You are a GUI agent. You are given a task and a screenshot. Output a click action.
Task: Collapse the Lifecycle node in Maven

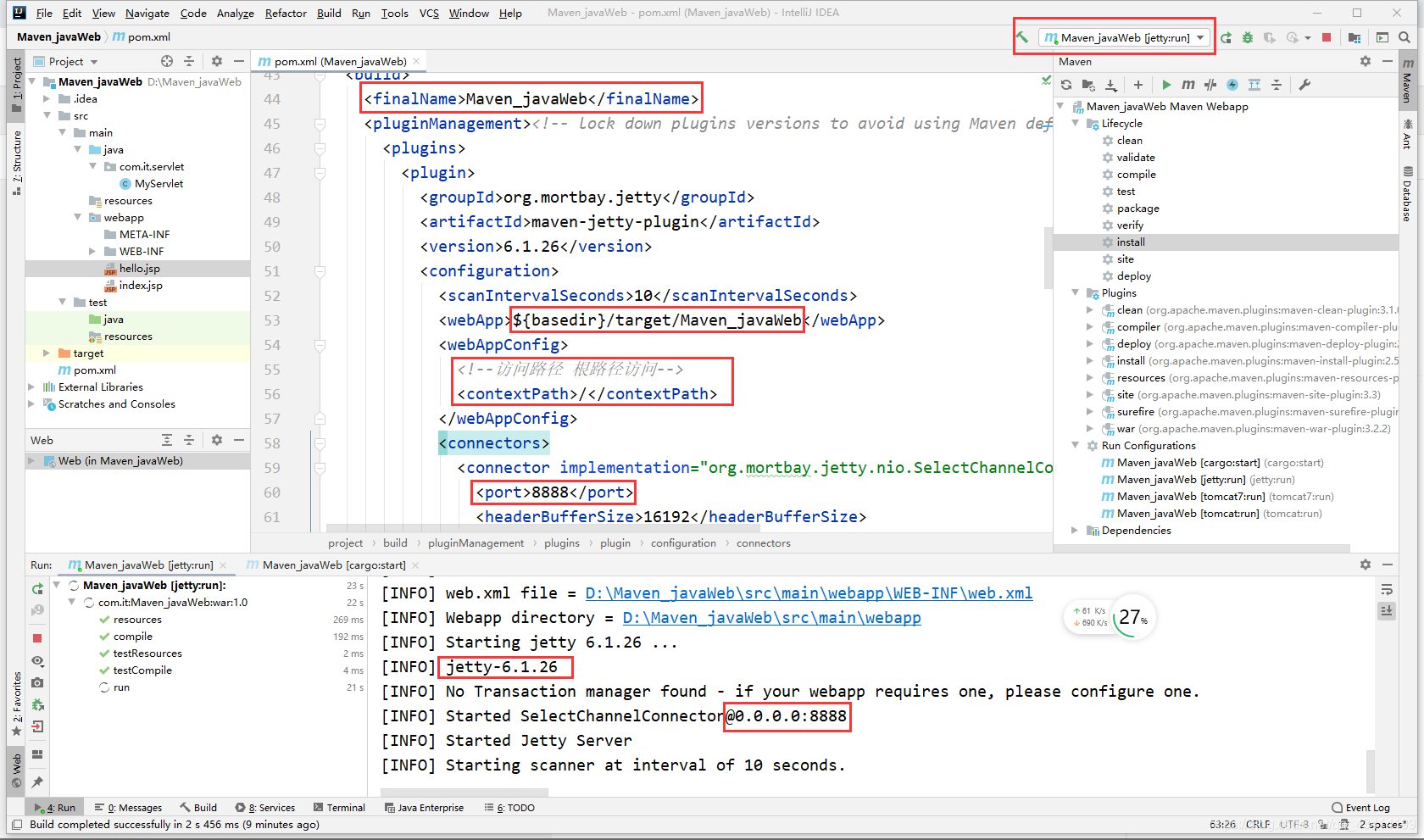[1076, 123]
